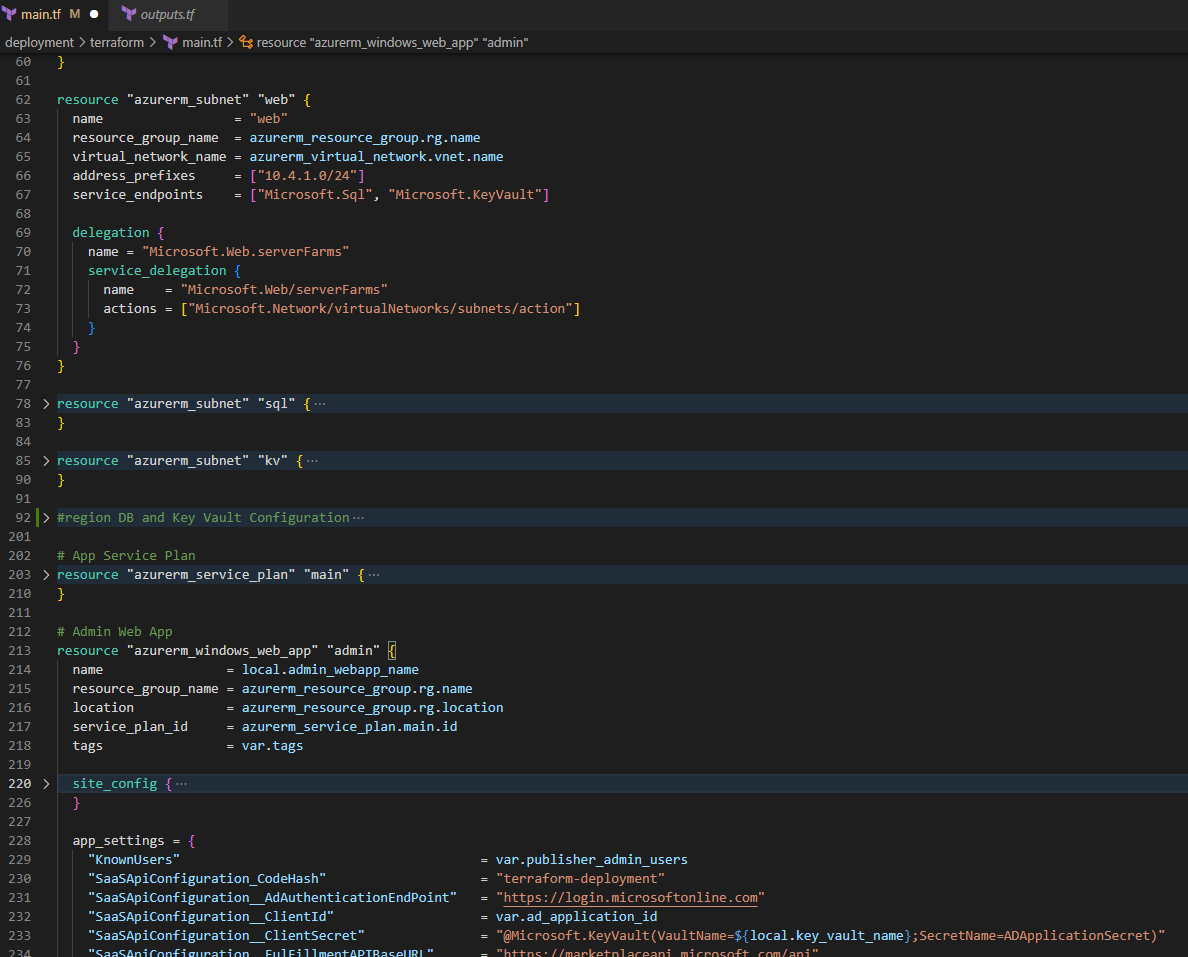This screenshot has height=957, width=1188.
Task: Click local.key_vault_name inside KeyVault string
Action: pyautogui.click(x=827, y=936)
